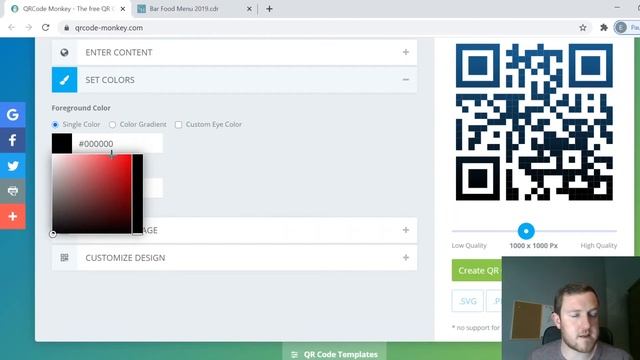Click the Low Quality label
640x360 pixels.
click(469, 245)
